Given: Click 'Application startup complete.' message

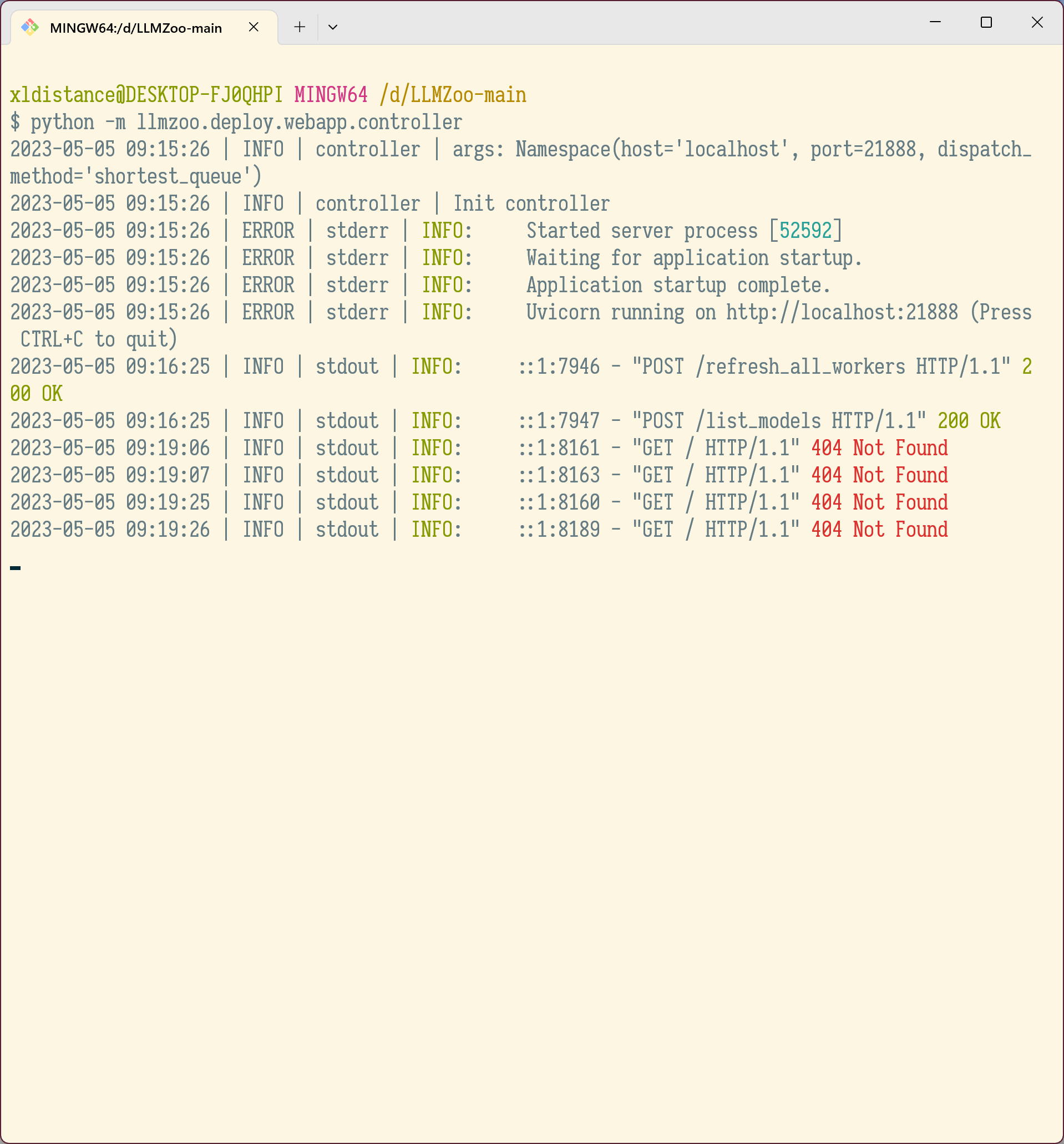Looking at the screenshot, I should [x=678, y=285].
